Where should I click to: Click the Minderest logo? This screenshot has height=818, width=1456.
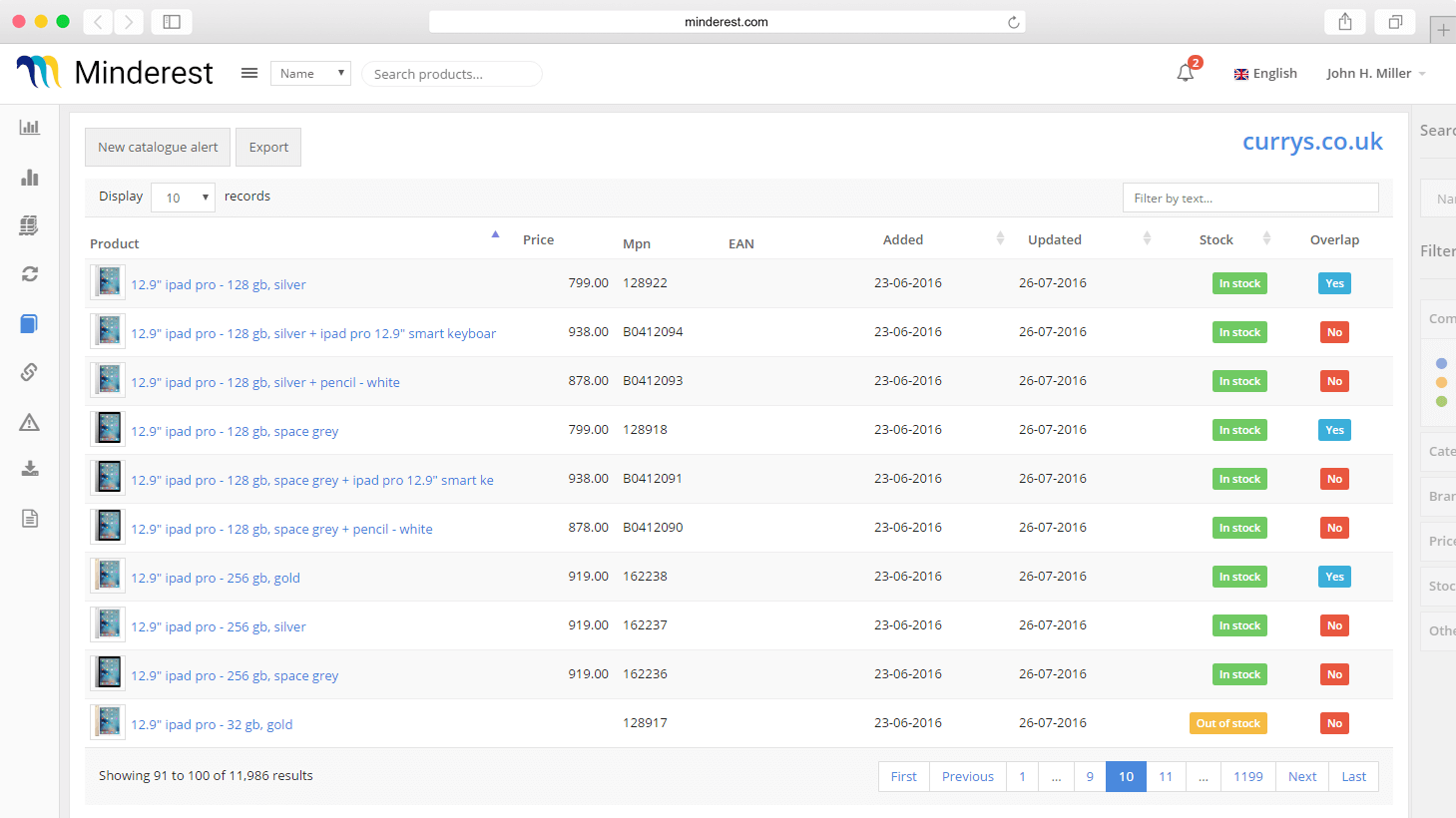[x=115, y=72]
